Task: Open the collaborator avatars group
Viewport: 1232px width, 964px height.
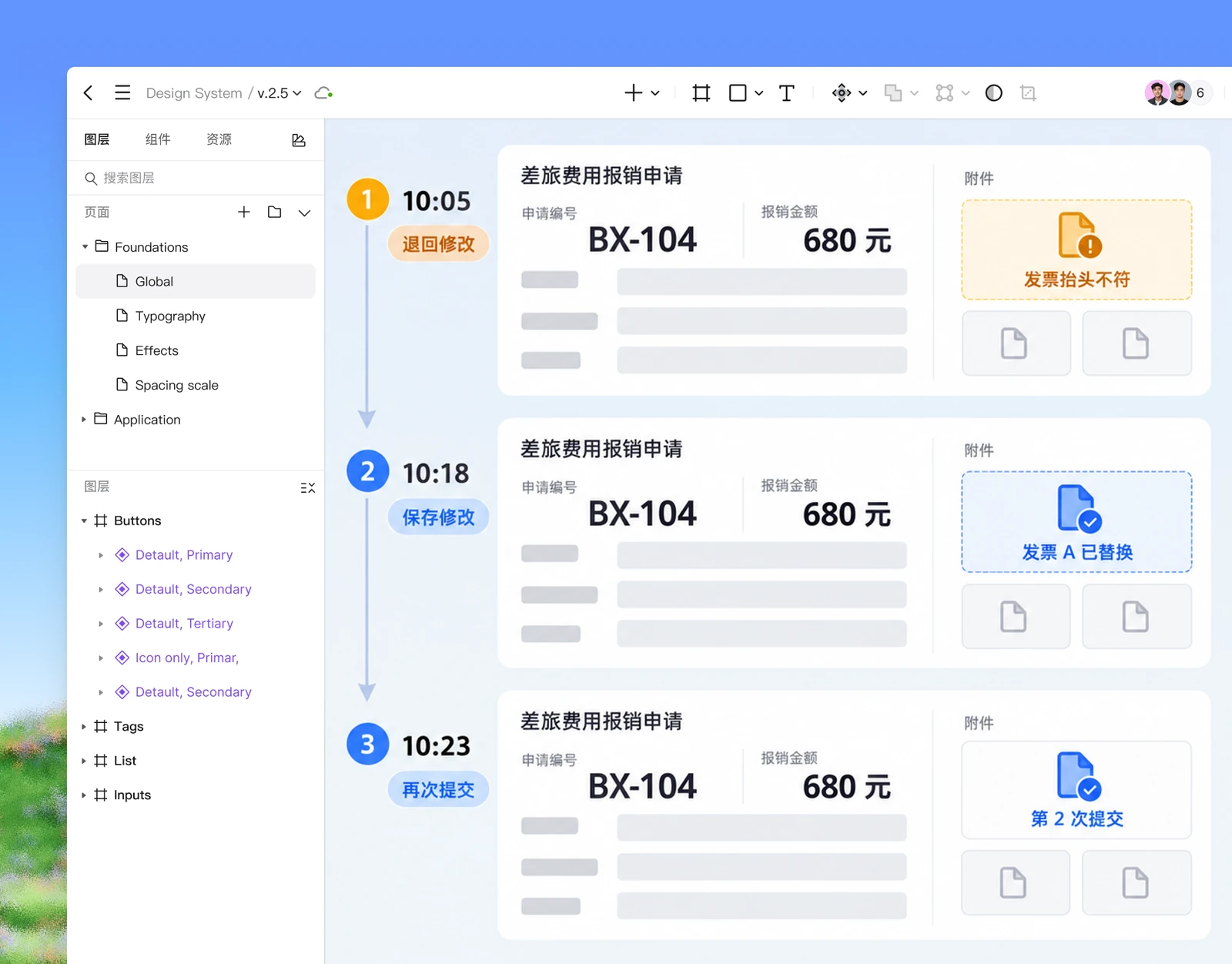Action: pos(1179,93)
